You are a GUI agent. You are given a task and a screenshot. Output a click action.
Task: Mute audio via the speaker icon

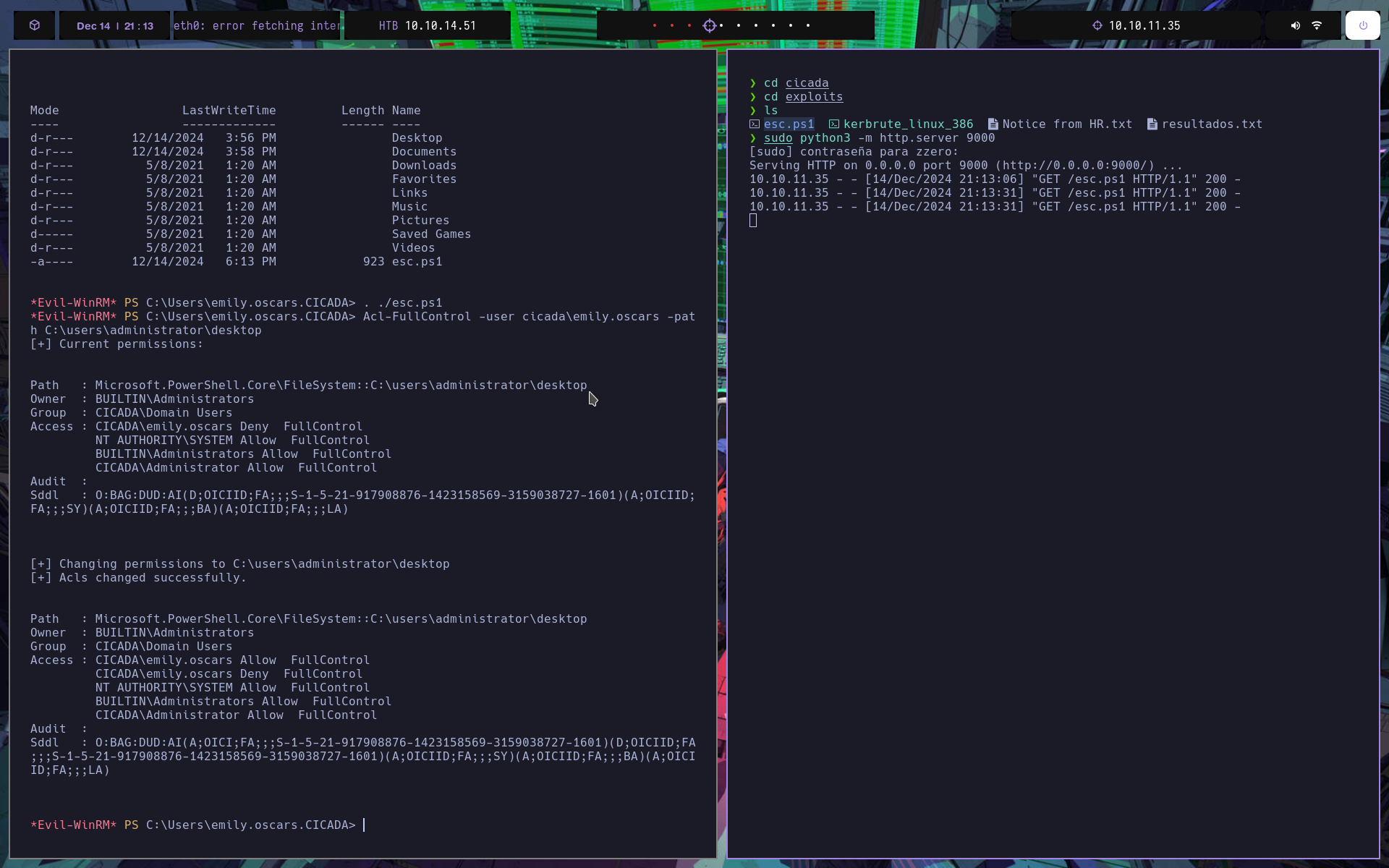point(1296,25)
